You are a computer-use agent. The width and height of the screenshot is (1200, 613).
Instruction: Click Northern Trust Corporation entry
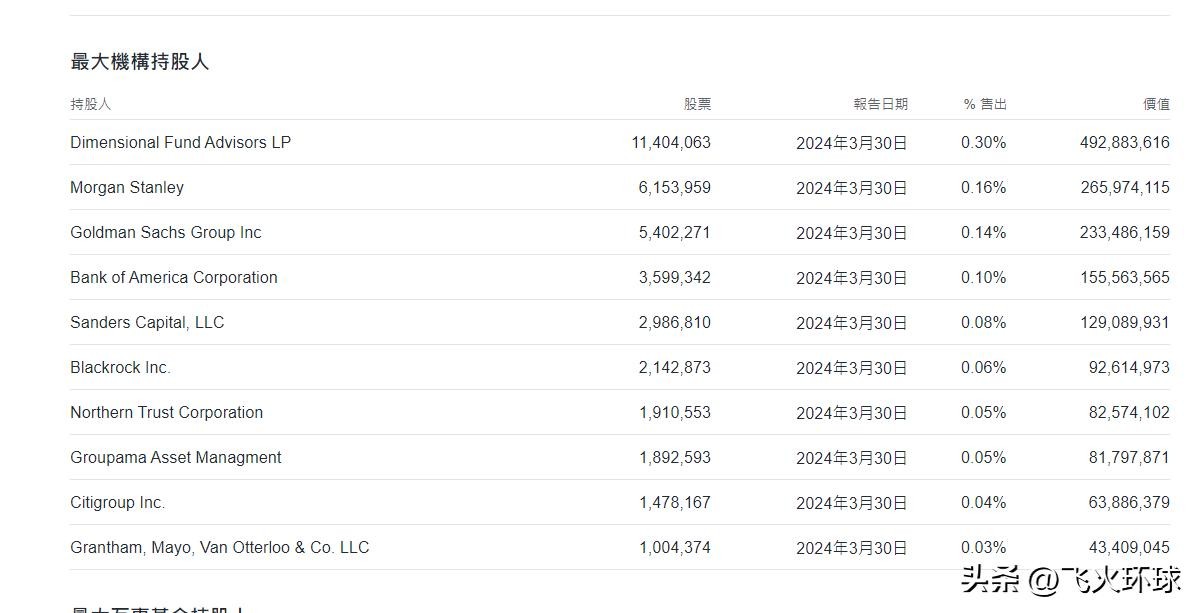pyautogui.click(x=166, y=412)
